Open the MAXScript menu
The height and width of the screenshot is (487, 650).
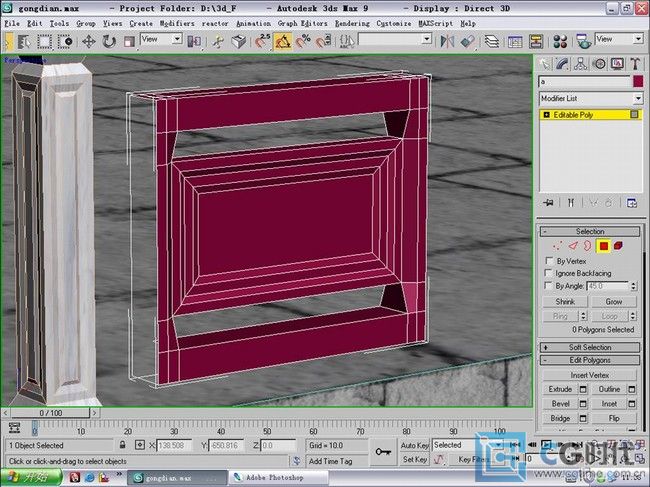pyautogui.click(x=436, y=24)
